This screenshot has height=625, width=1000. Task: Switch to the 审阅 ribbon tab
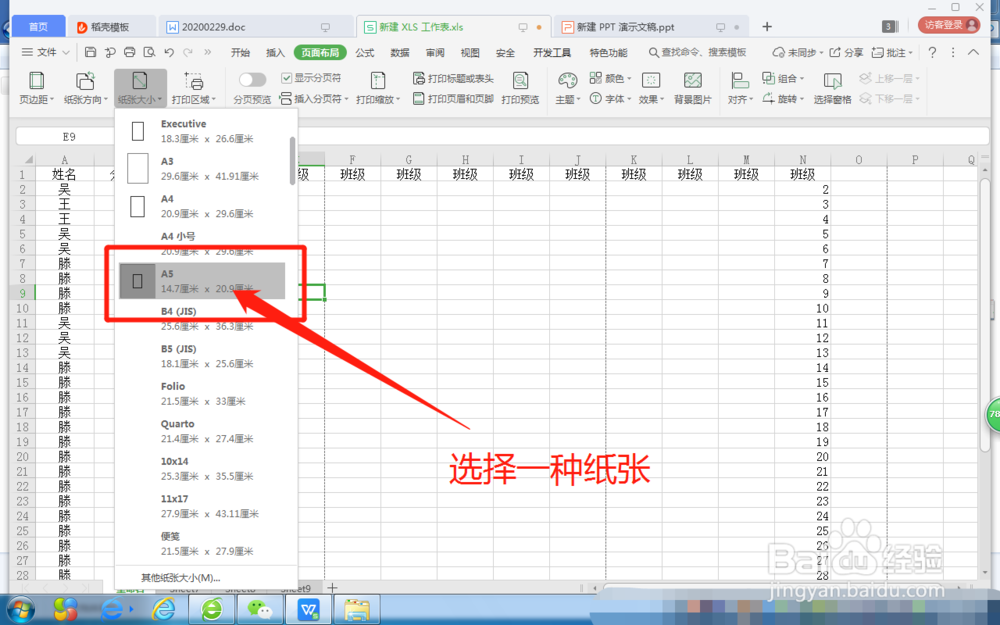pos(435,52)
